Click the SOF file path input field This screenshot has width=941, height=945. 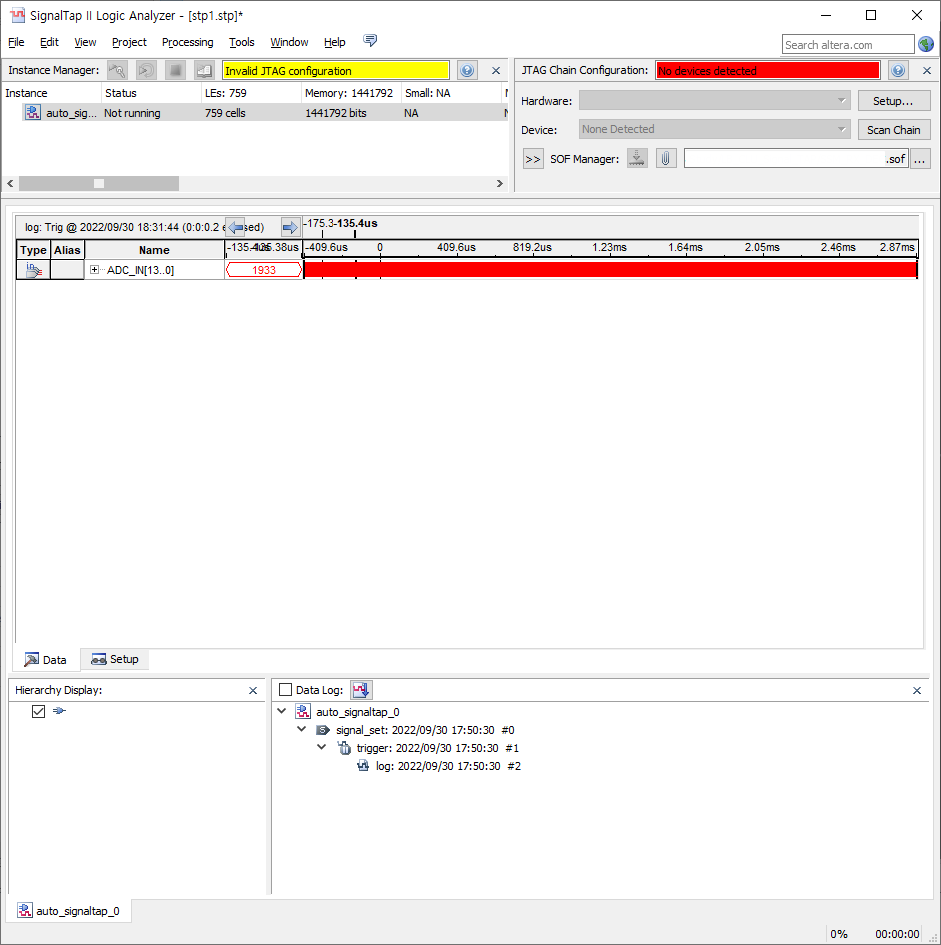(796, 159)
